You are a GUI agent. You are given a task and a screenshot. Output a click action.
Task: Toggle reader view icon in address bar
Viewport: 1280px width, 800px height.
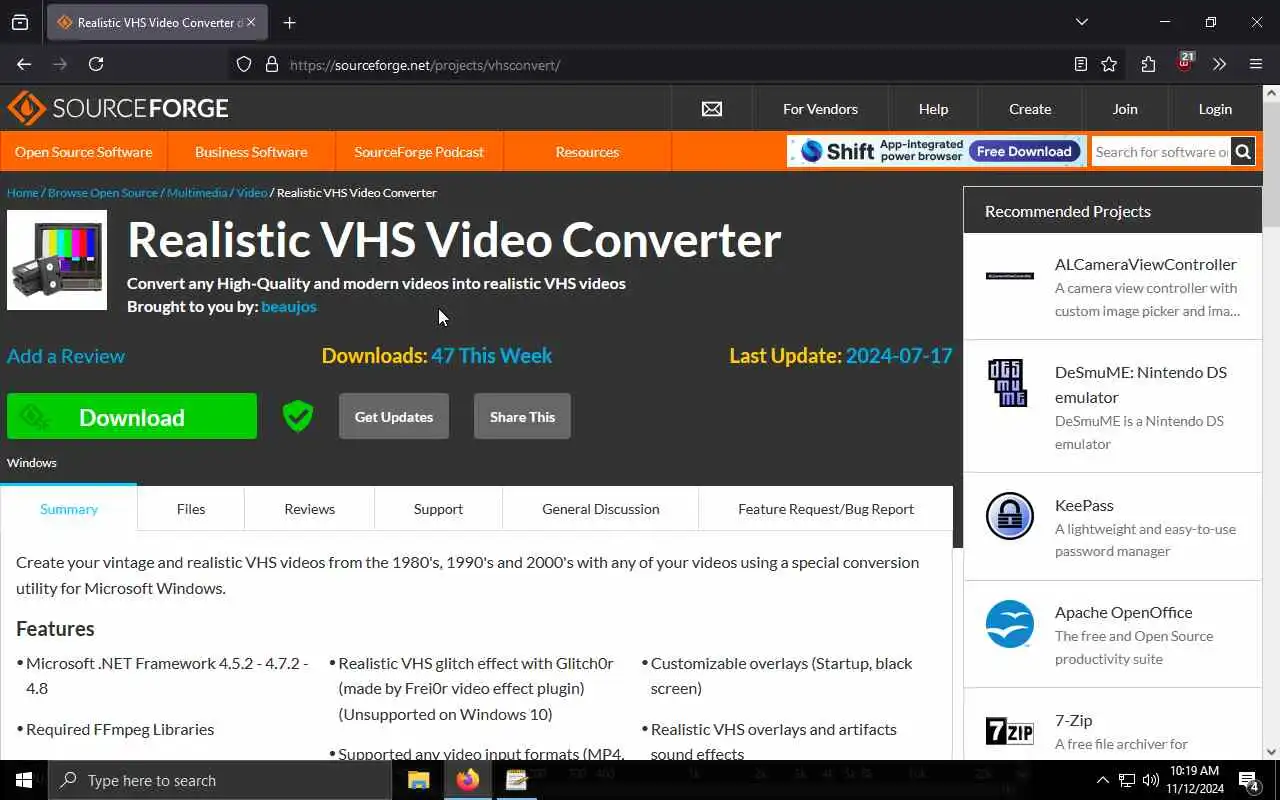(1080, 64)
